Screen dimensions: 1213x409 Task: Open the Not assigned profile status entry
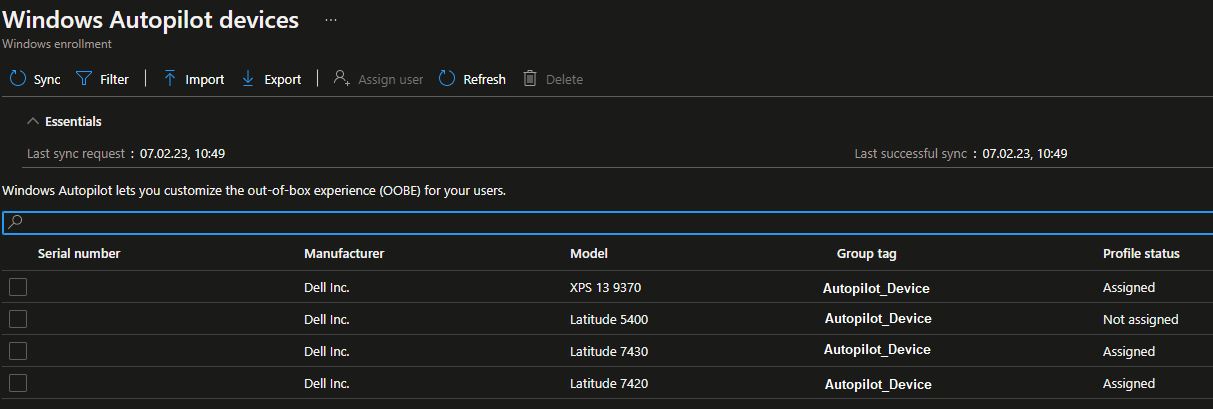[x=1140, y=320]
